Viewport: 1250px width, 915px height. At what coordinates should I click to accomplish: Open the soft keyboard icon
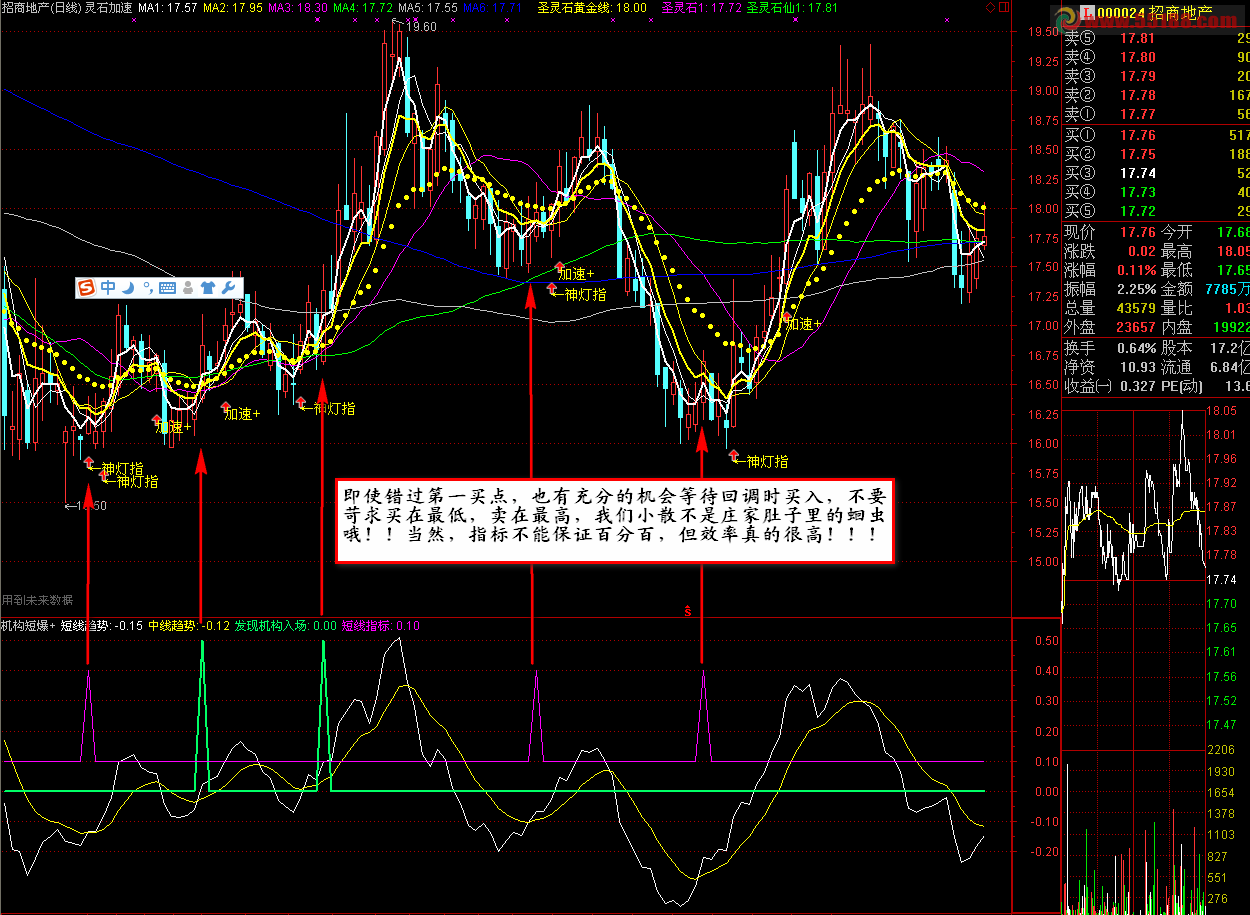pyautogui.click(x=167, y=288)
